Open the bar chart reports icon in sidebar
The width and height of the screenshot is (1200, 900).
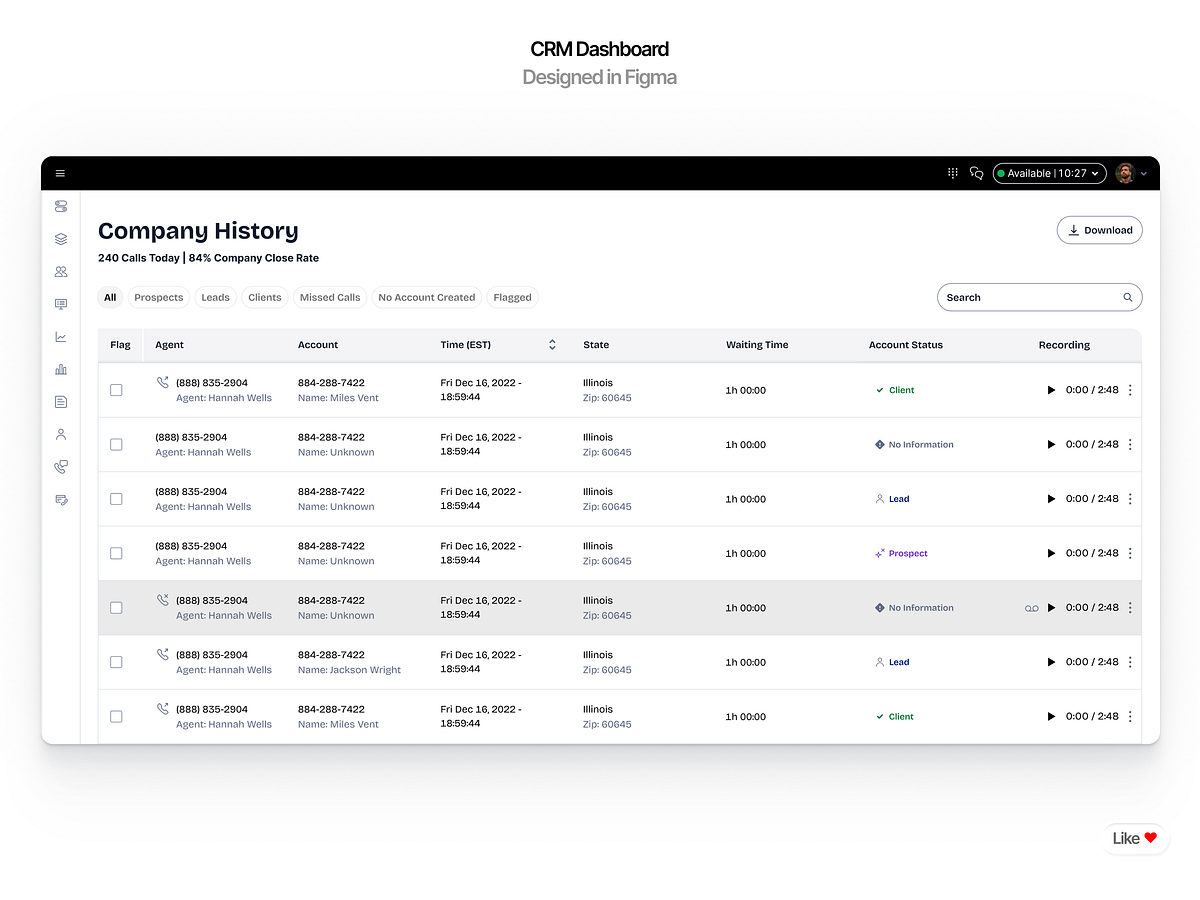click(60, 369)
